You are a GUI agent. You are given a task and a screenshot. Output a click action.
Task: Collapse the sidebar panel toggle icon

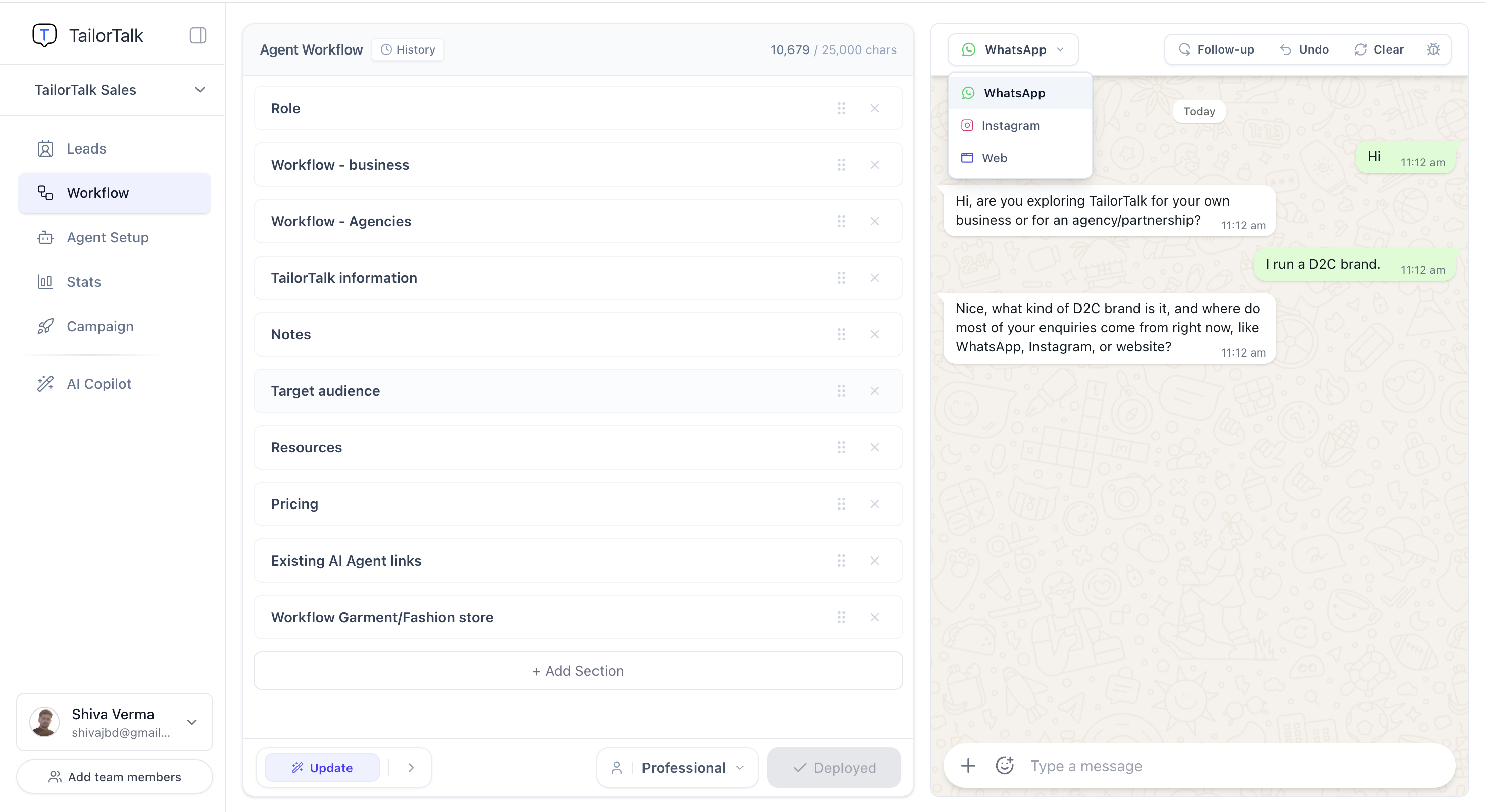tap(197, 35)
